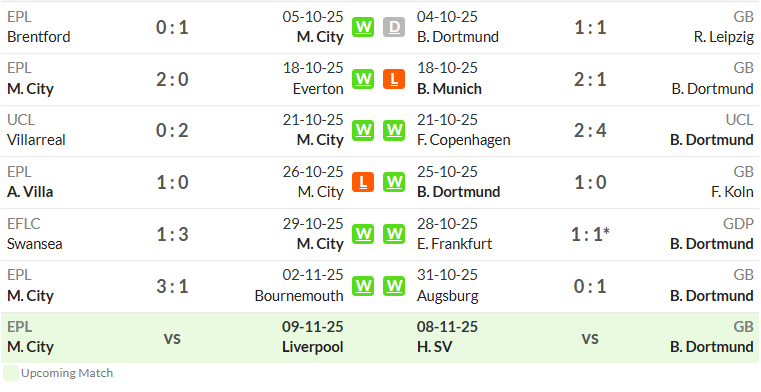
Task: Click the orange L badge for A. Villa match
Action: tap(363, 182)
